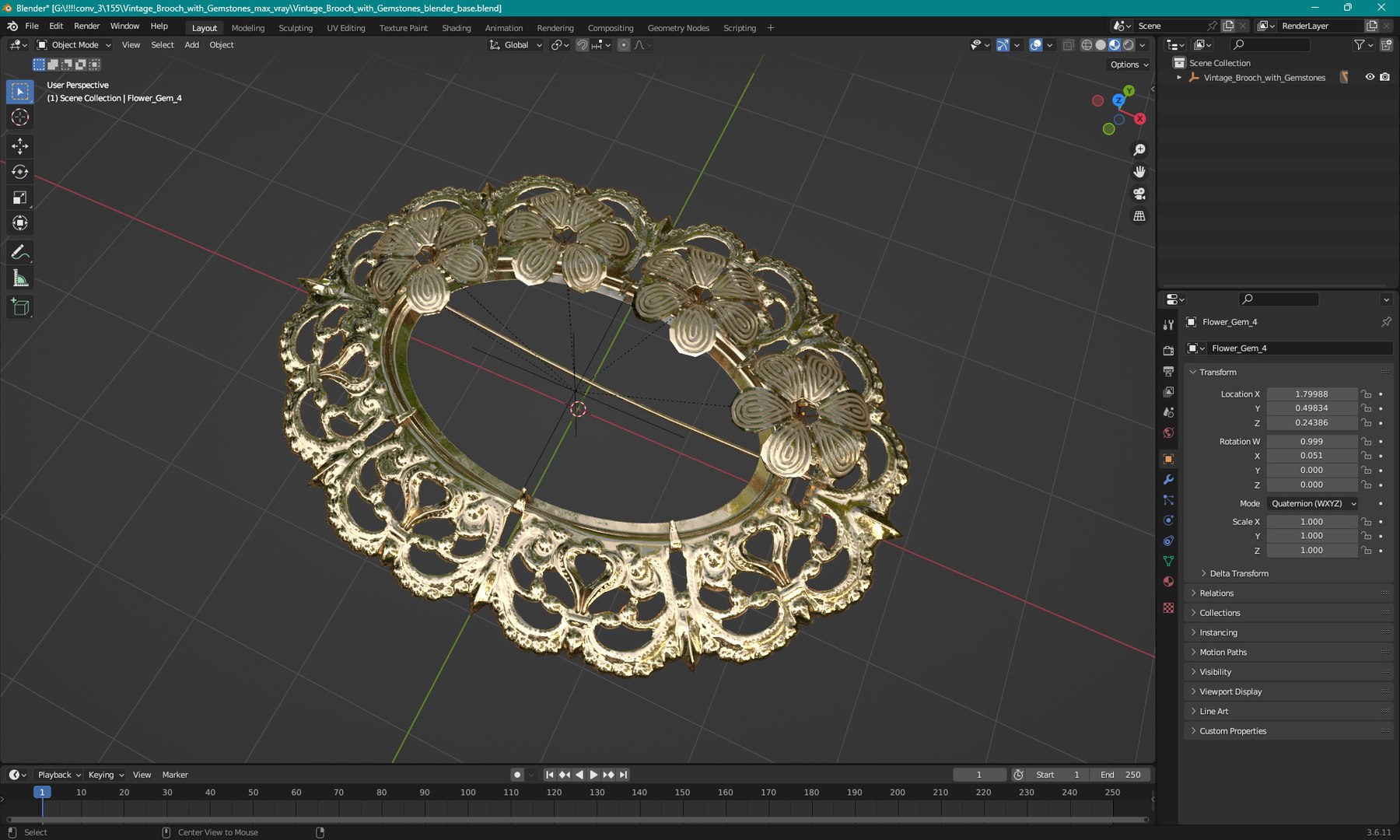
Task: Click the End frame field in timeline
Action: [x=1120, y=775]
